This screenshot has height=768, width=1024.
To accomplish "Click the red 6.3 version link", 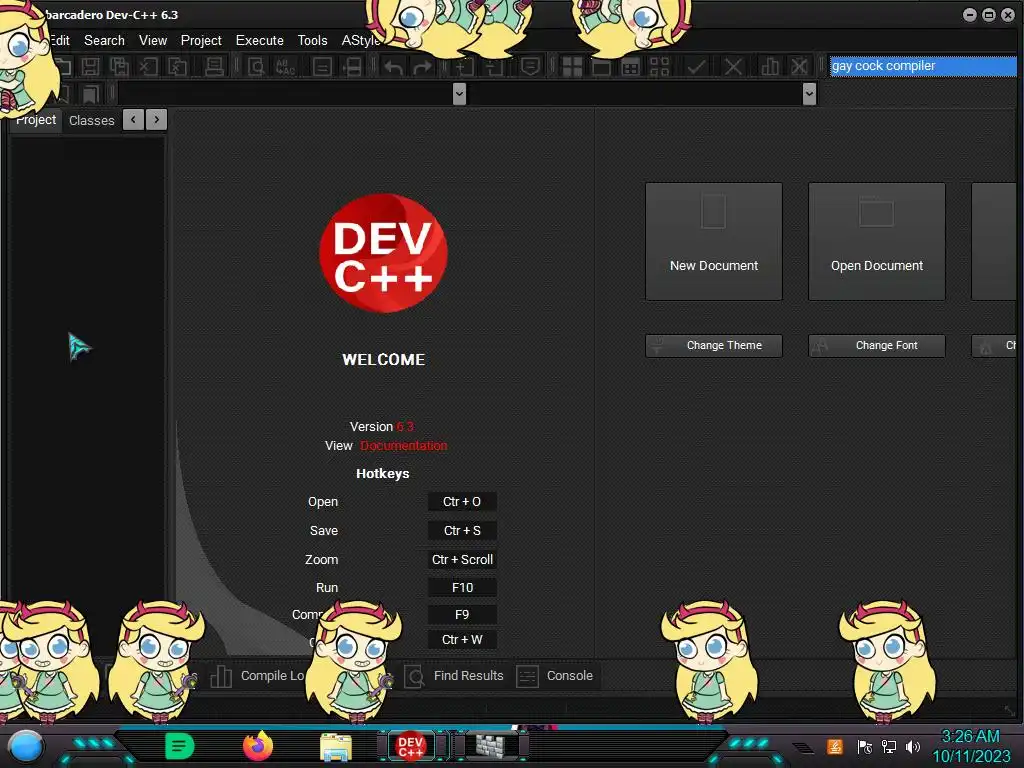I will 405,426.
